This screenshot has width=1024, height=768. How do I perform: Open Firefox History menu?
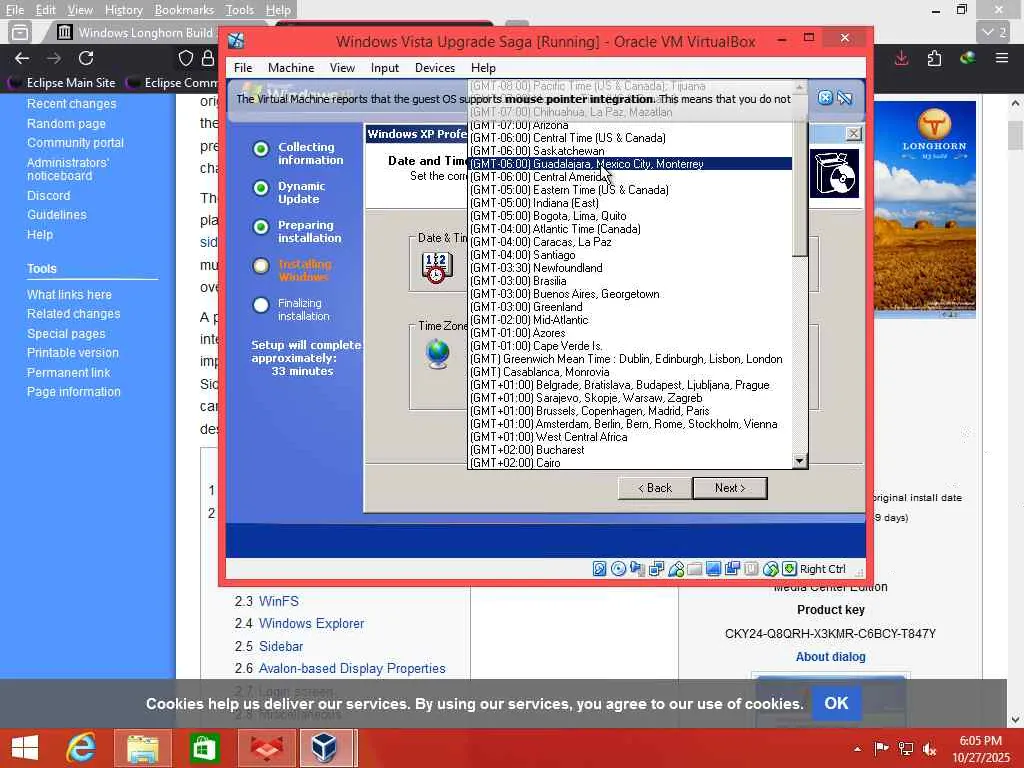(123, 10)
